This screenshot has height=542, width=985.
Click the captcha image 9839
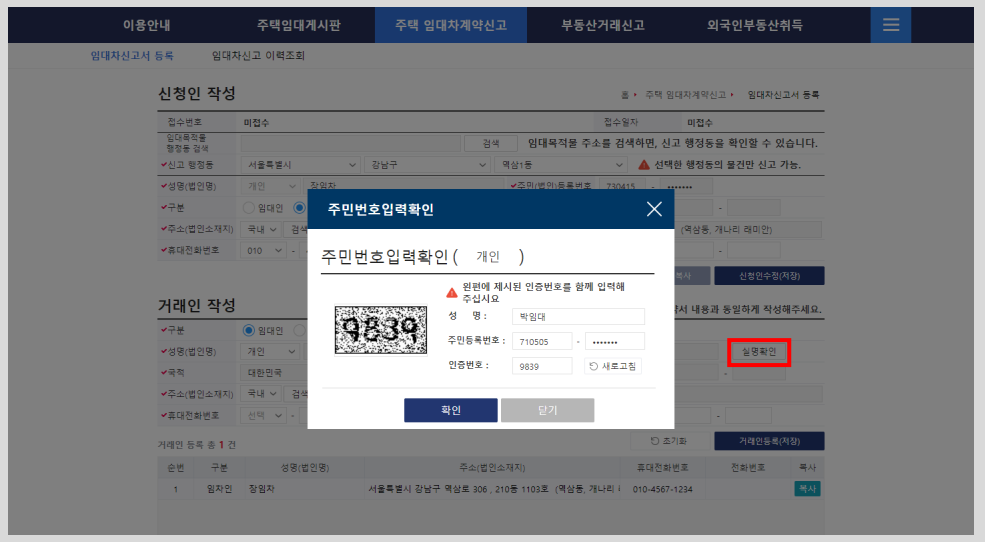[381, 330]
